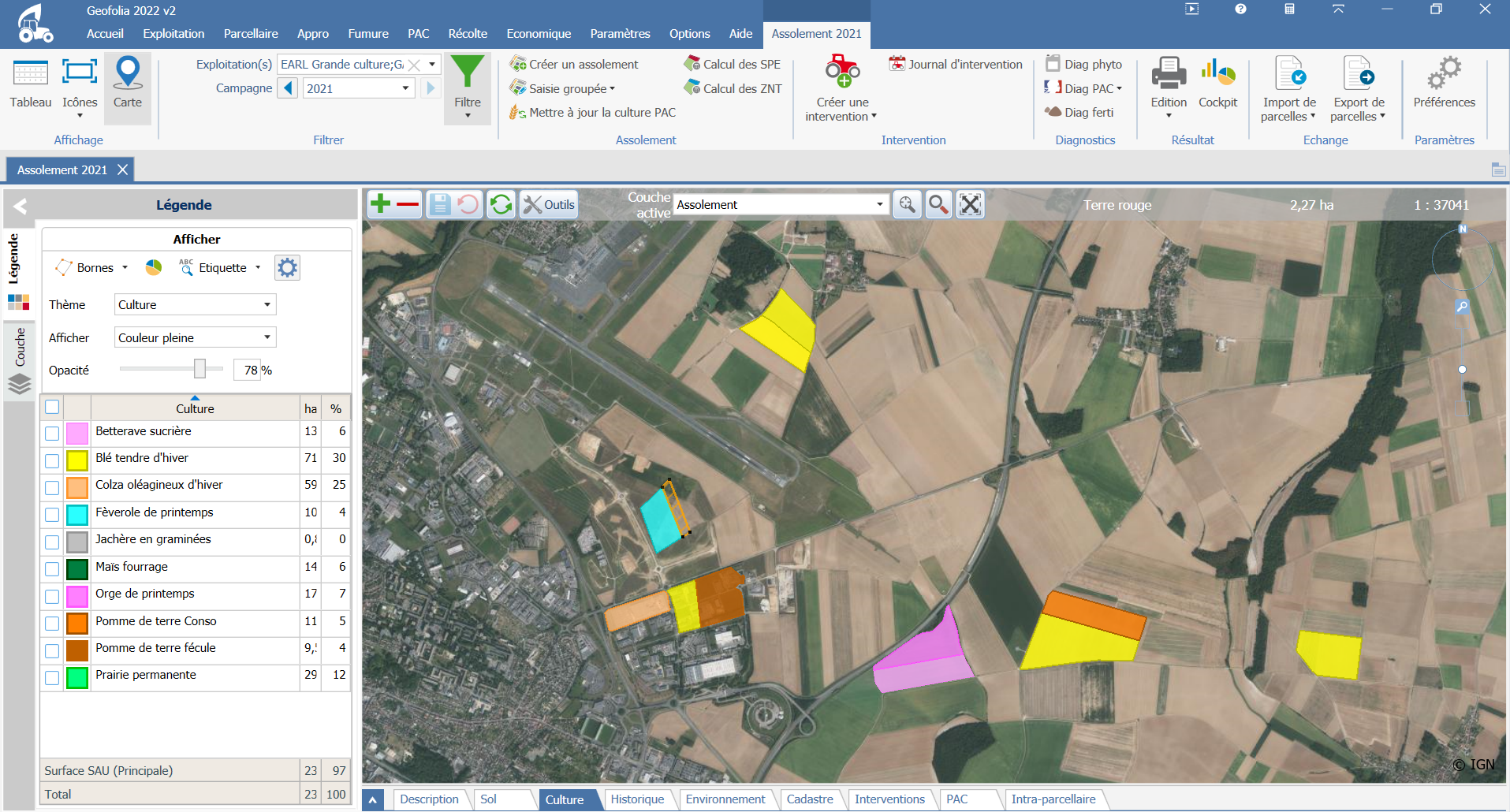Click the save icon in the map toolbar
This screenshot has width=1510, height=812.
(439, 204)
